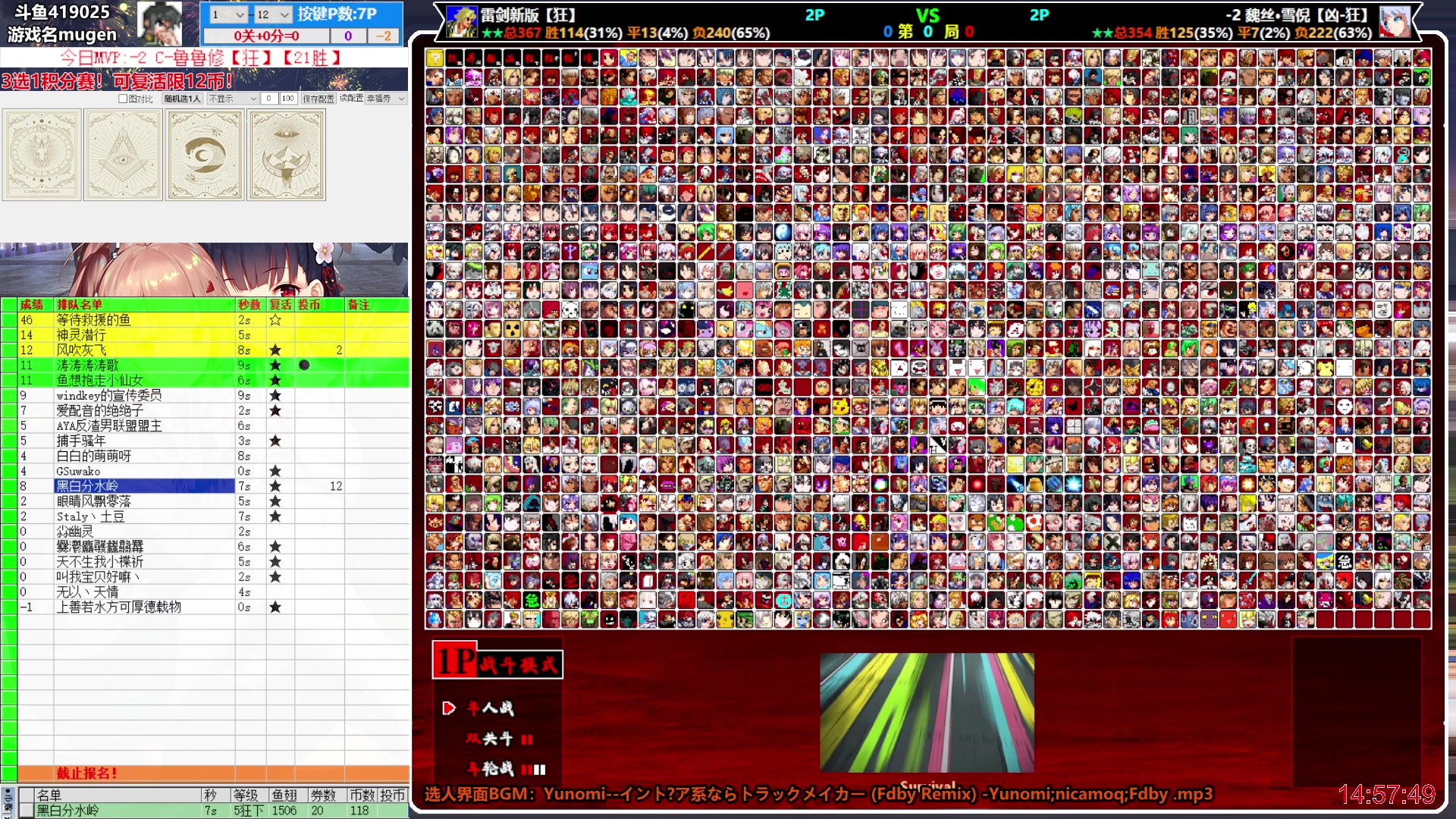This screenshot has width=1456, height=819.
Task: Select the 眼睛风飘零落 name cell
Action: (x=145, y=501)
